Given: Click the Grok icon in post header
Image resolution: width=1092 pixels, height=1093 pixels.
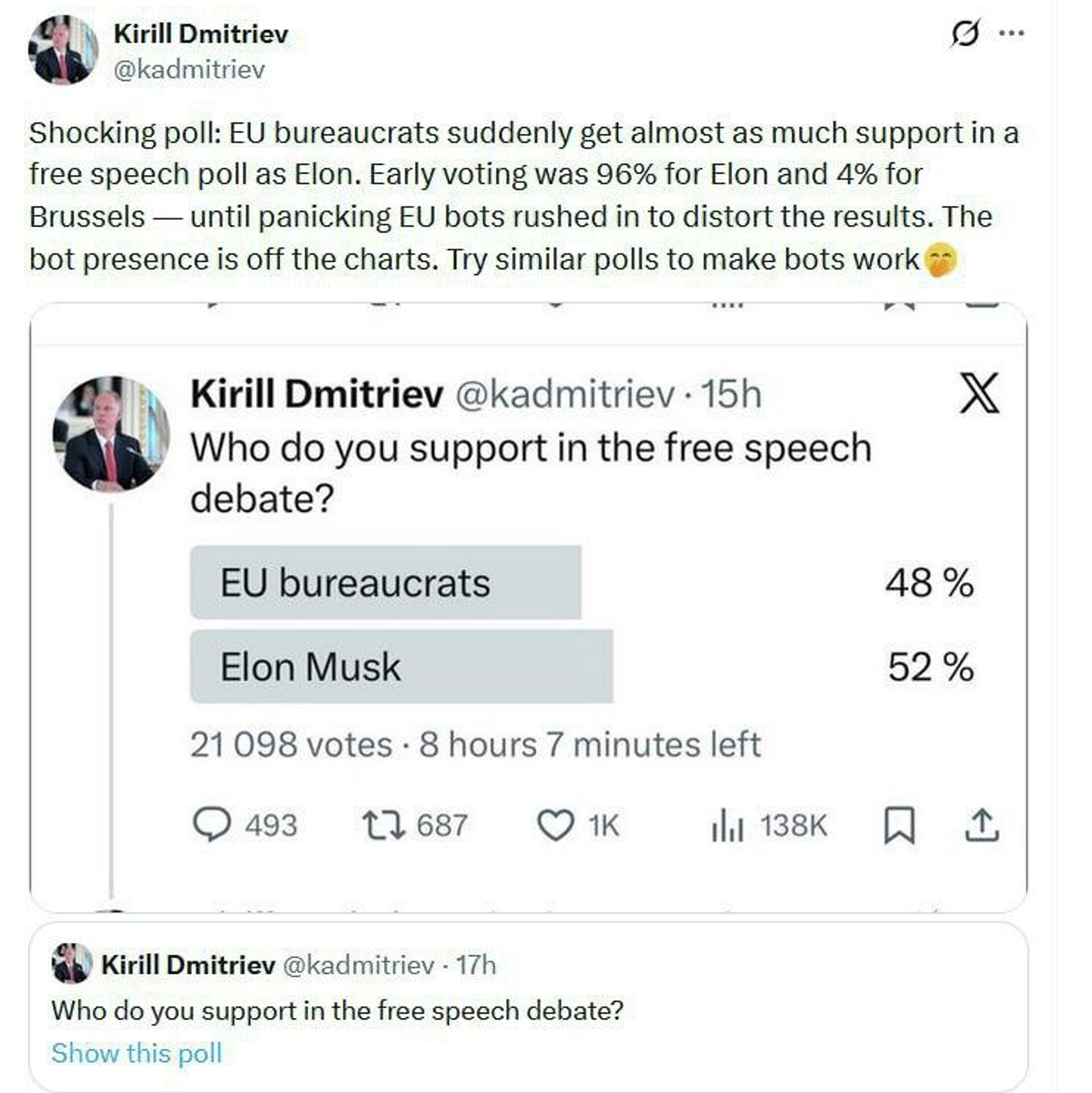Looking at the screenshot, I should (965, 34).
